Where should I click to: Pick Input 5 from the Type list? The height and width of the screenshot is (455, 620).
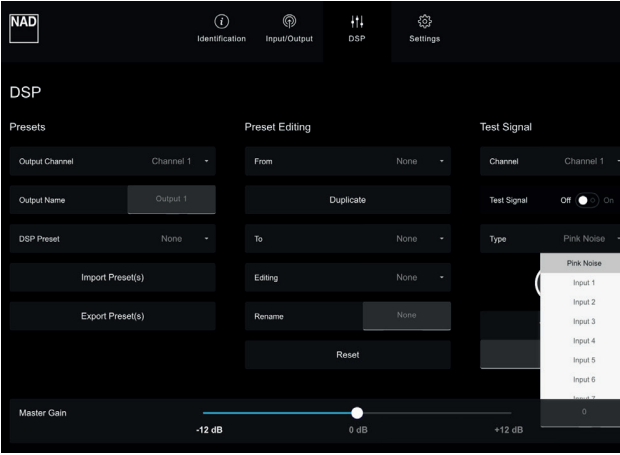point(584,360)
